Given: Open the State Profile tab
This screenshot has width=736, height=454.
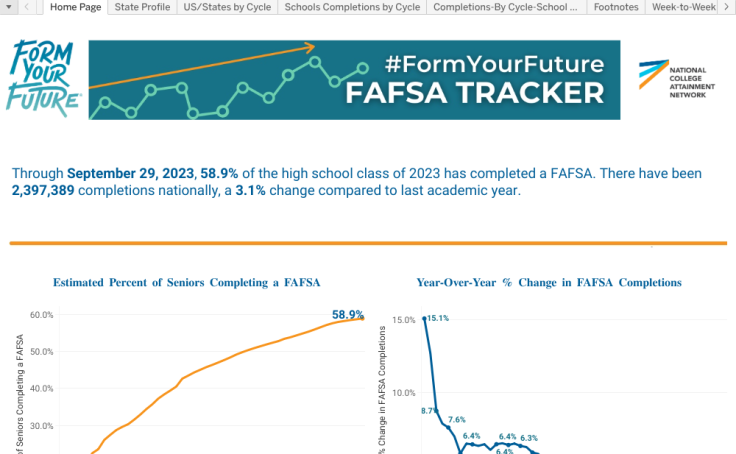Looking at the screenshot, I should coord(142,7).
